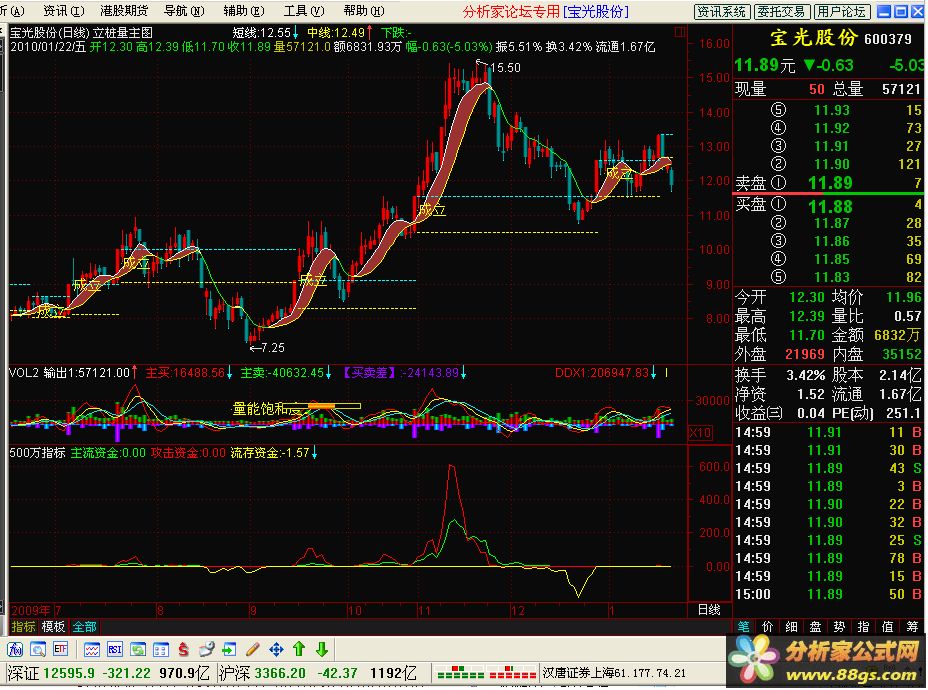Click the tag label icon in toolbar

pos(207,651)
